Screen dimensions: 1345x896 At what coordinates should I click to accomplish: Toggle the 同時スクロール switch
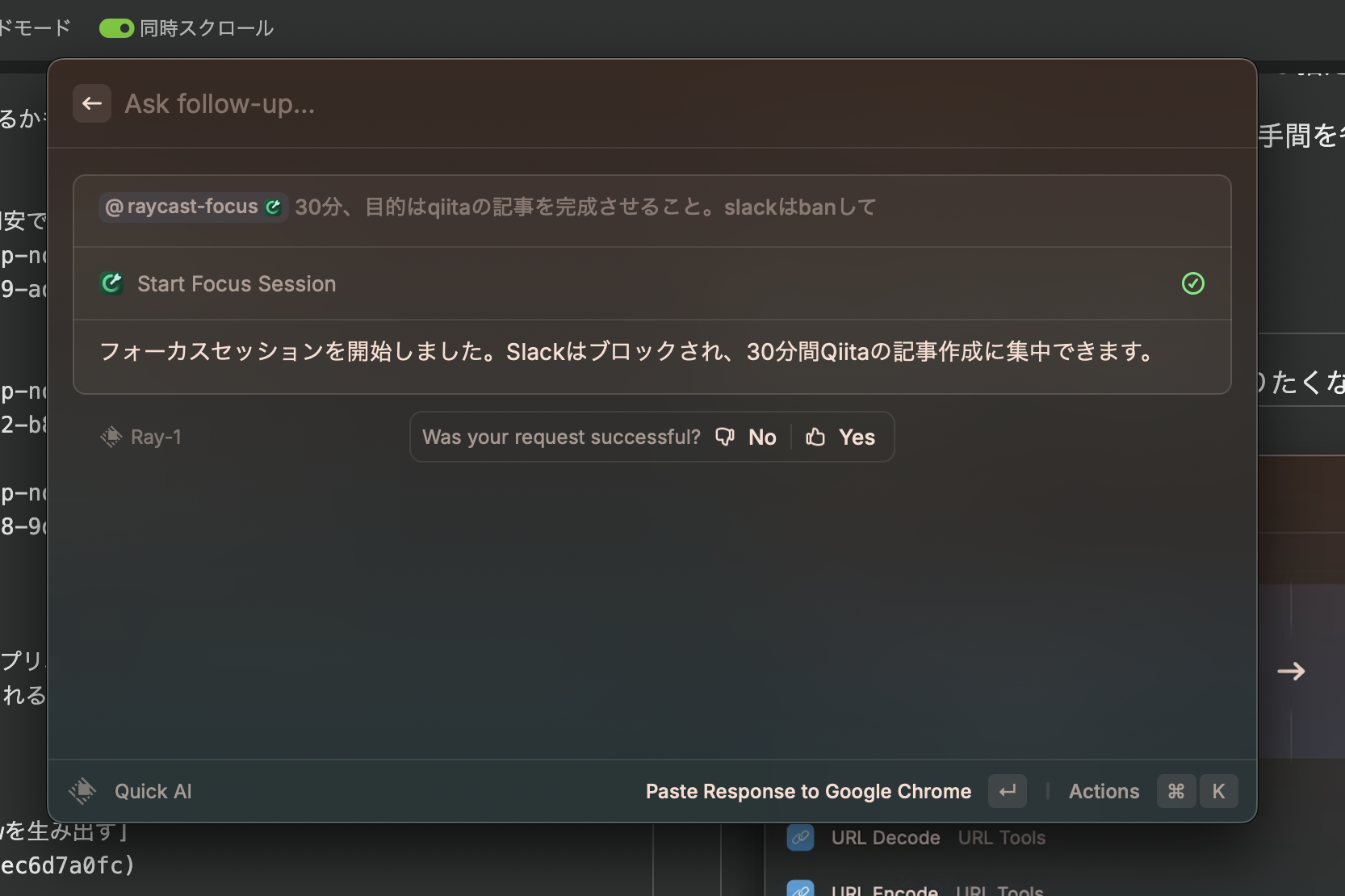tap(116, 28)
